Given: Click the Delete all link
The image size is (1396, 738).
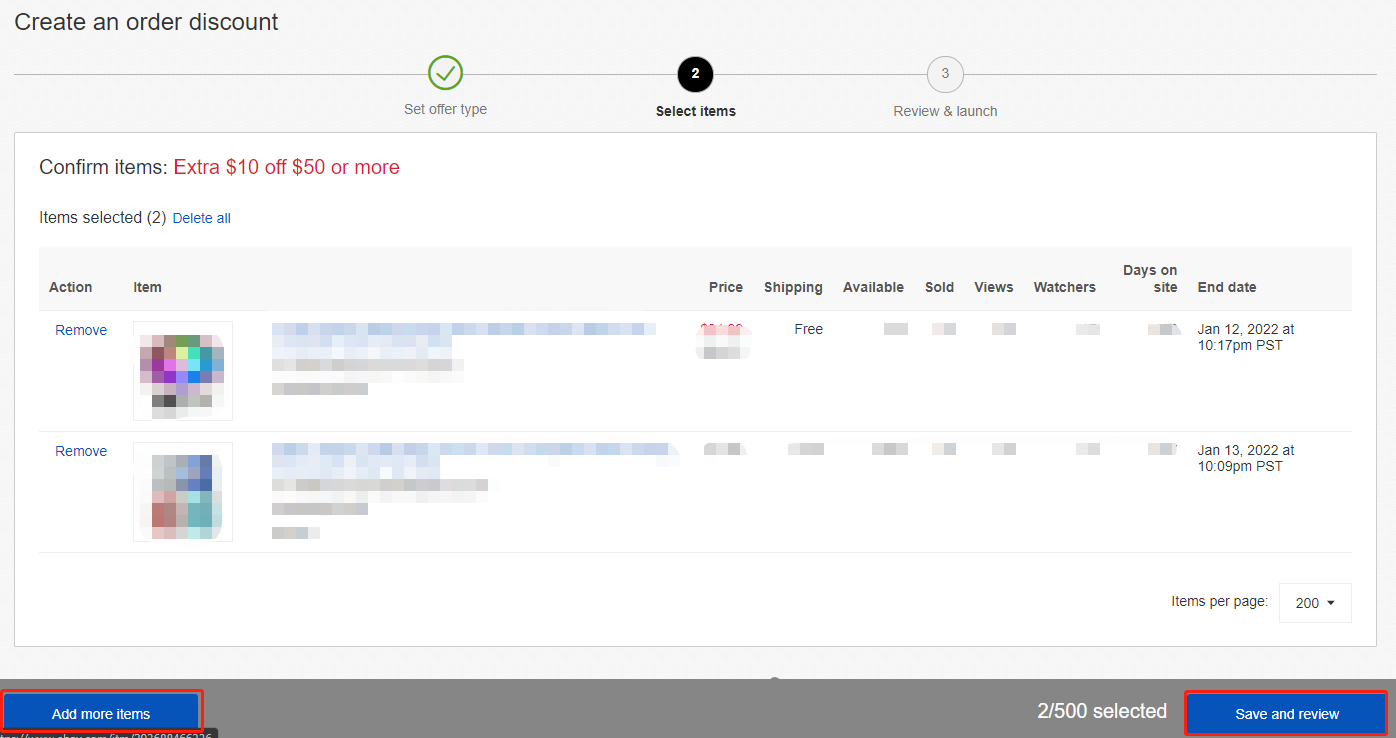Looking at the screenshot, I should tap(201, 218).
